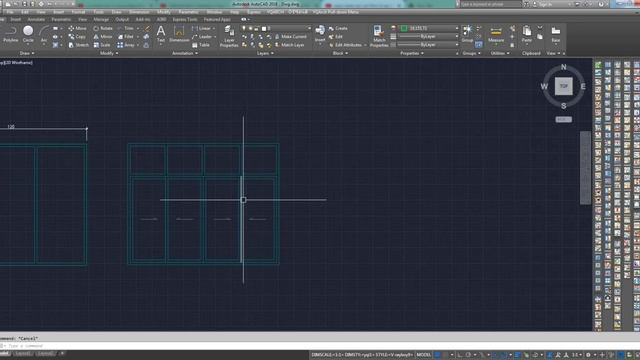The width and height of the screenshot is (640, 360).
Task: Click the MODEL space button in status bar
Action: coord(424,355)
